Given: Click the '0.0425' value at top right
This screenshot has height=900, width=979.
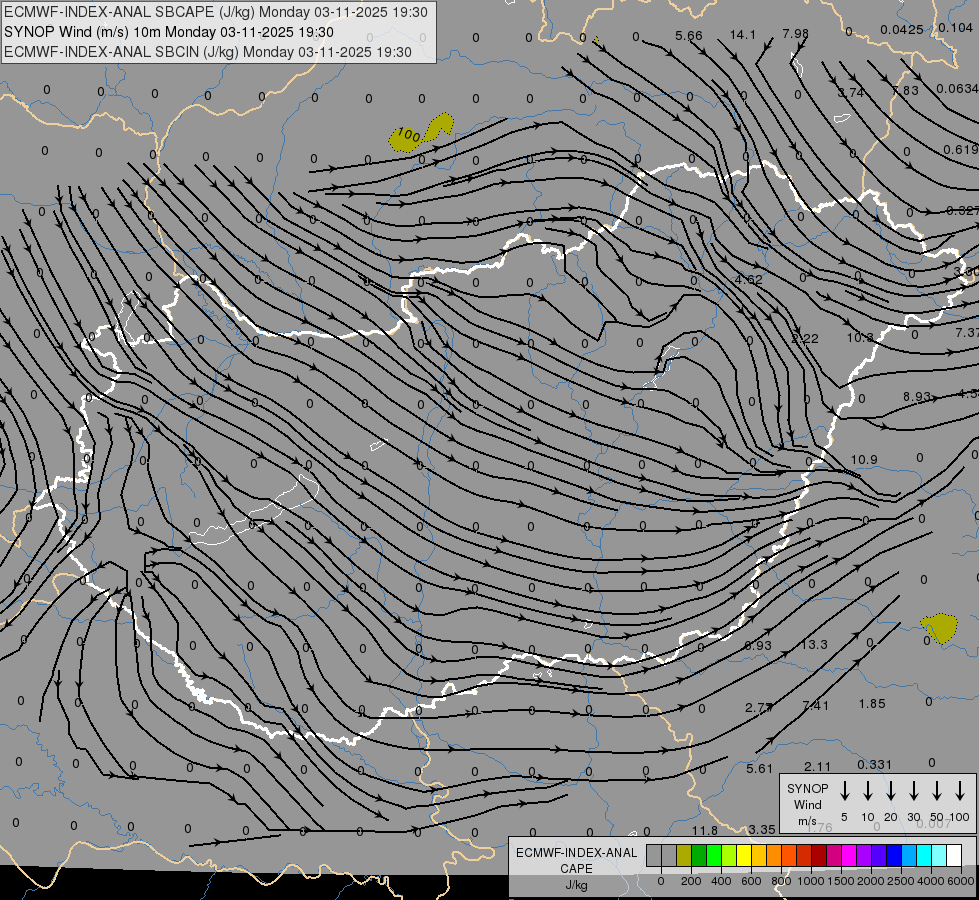Looking at the screenshot, I should point(902,30).
